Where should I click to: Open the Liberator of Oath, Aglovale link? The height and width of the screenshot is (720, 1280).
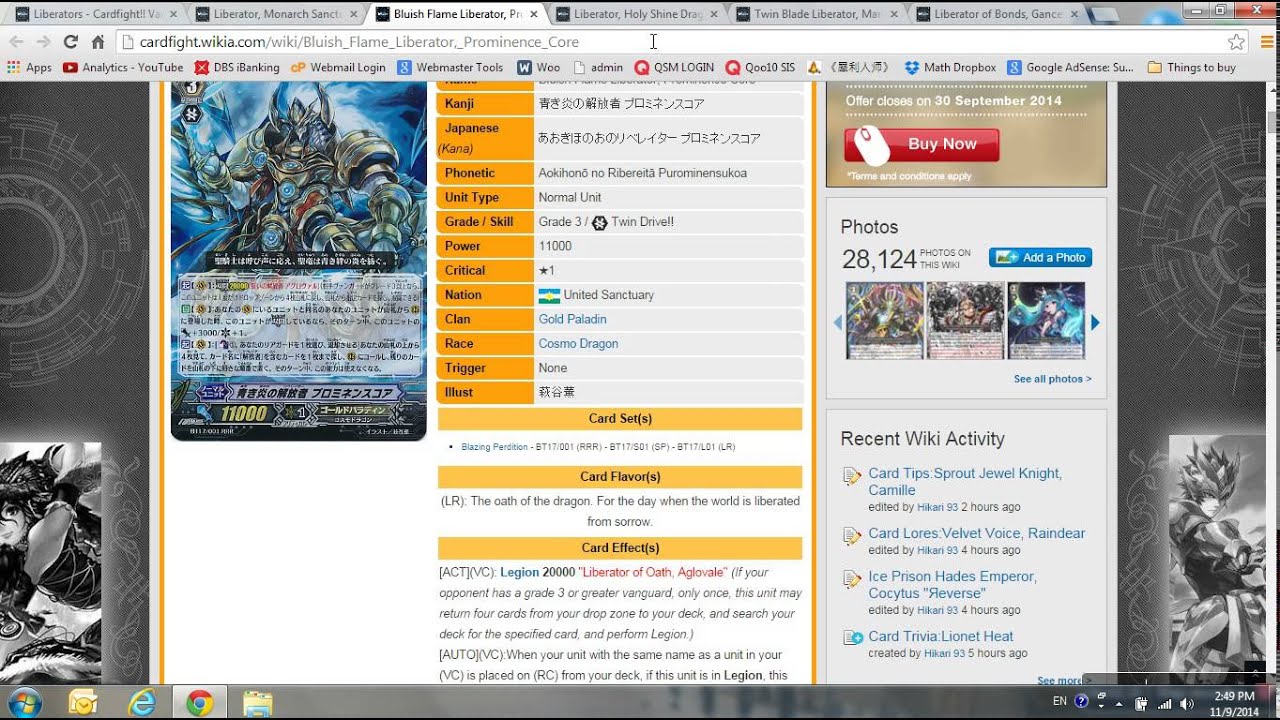(x=653, y=572)
